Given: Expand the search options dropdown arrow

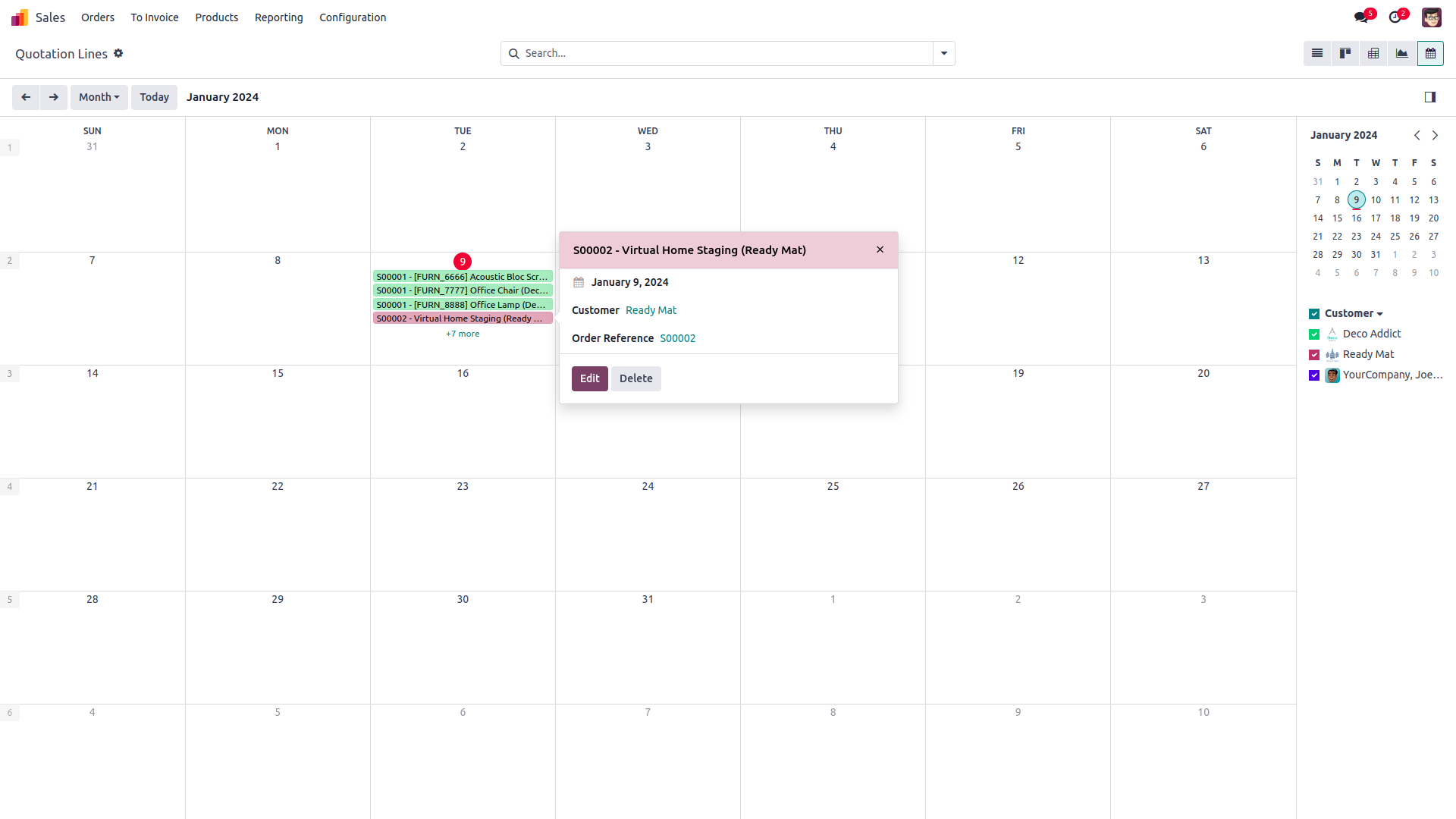Looking at the screenshot, I should click(x=944, y=54).
